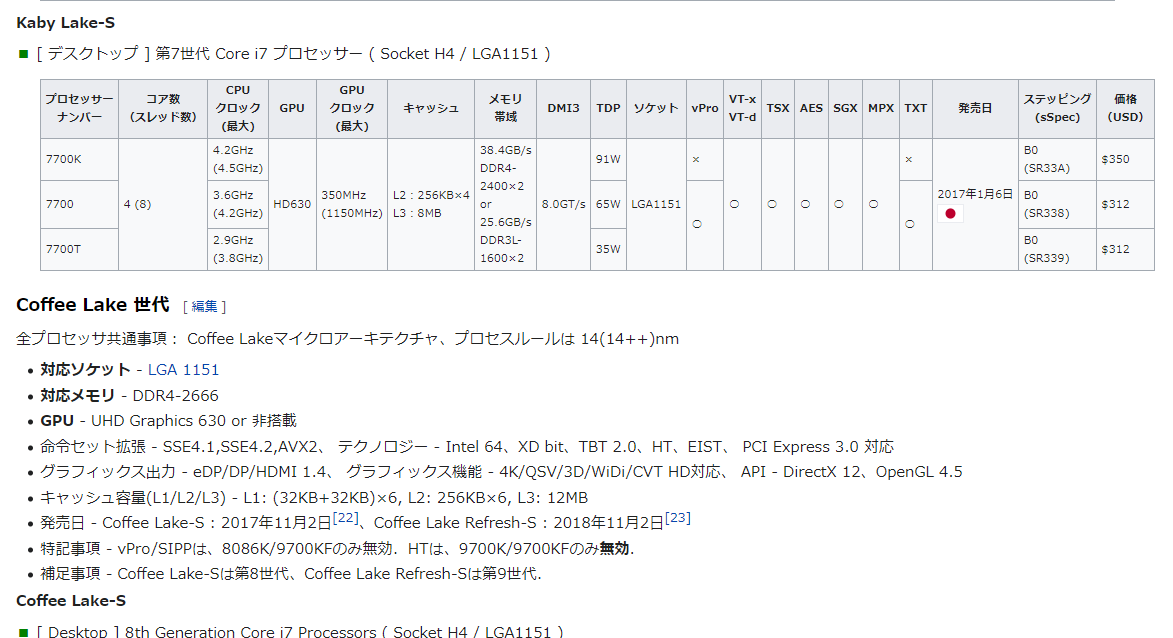Open footnote reference [22]

(346, 518)
